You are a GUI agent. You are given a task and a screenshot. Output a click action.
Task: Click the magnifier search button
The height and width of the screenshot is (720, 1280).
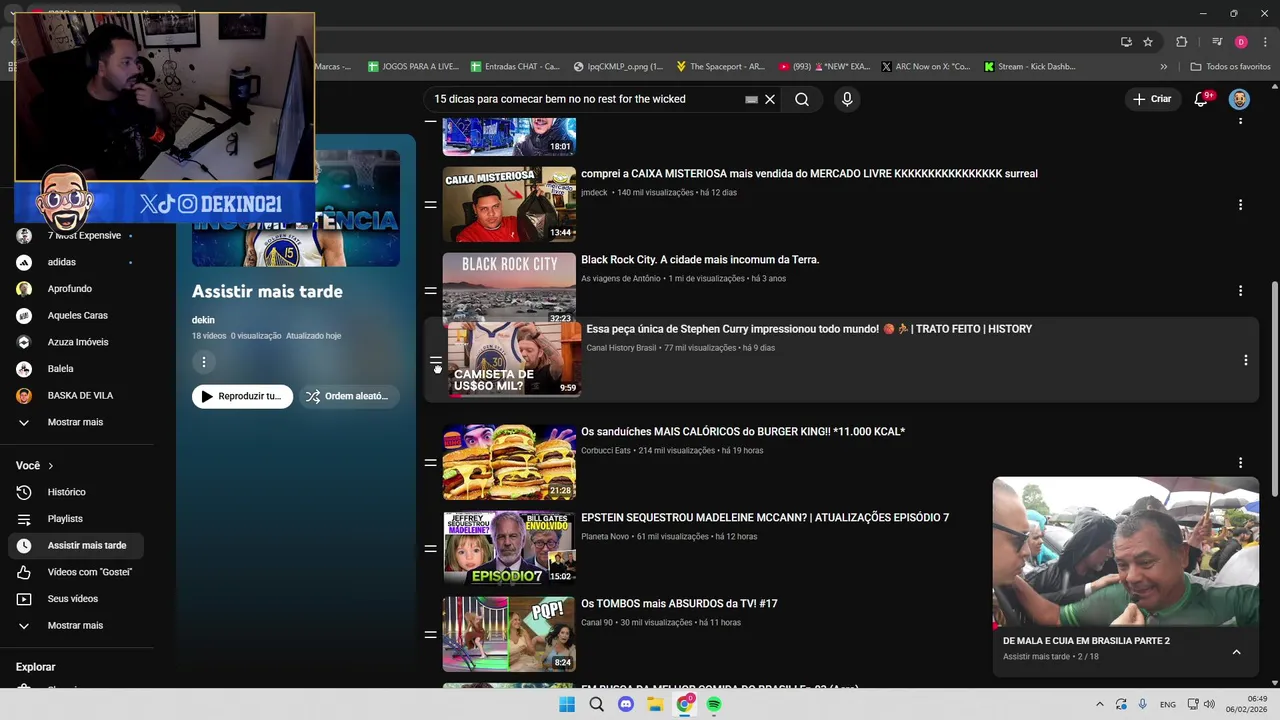(802, 99)
